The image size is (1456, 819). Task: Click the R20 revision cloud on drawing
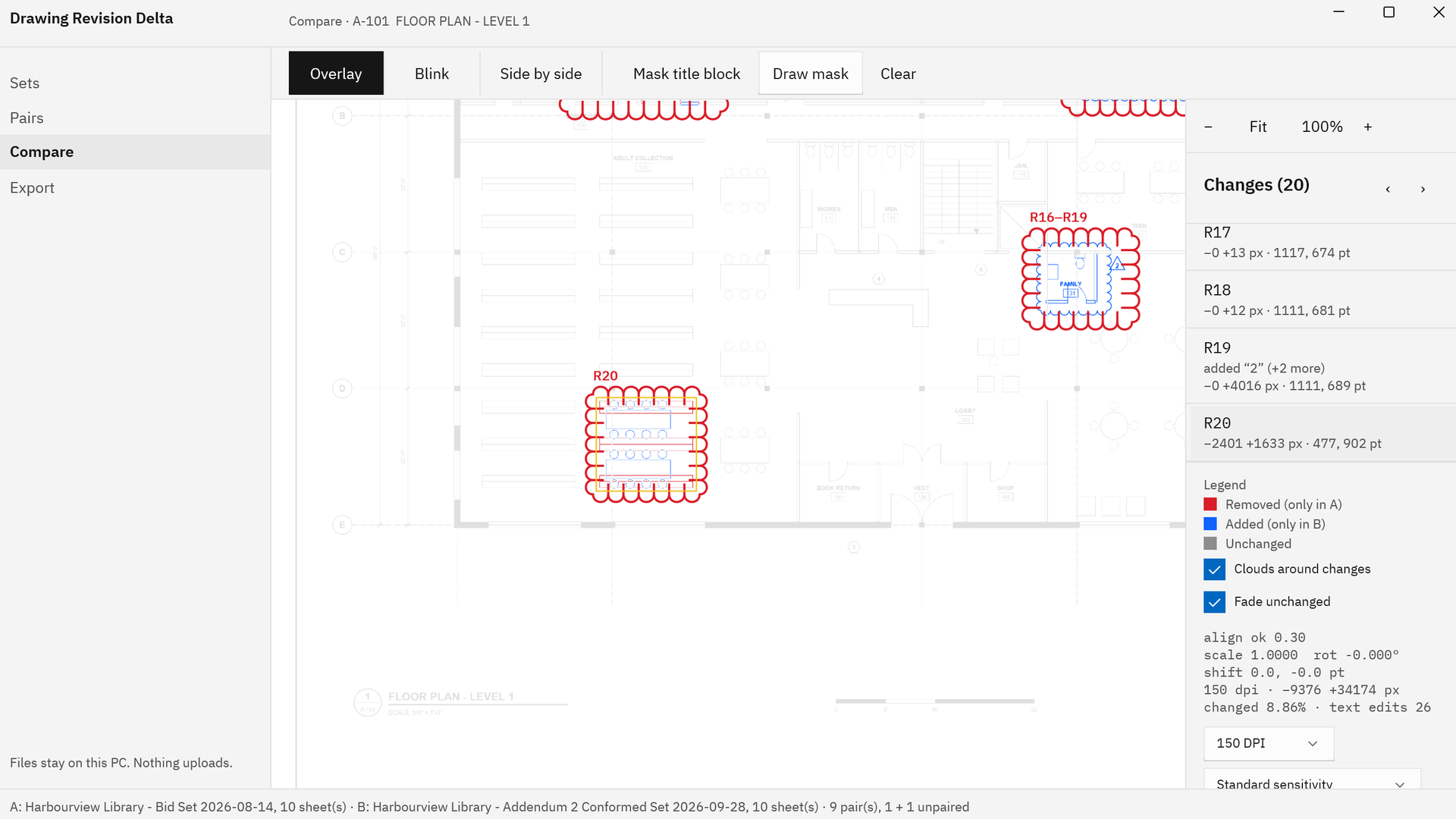click(646, 444)
